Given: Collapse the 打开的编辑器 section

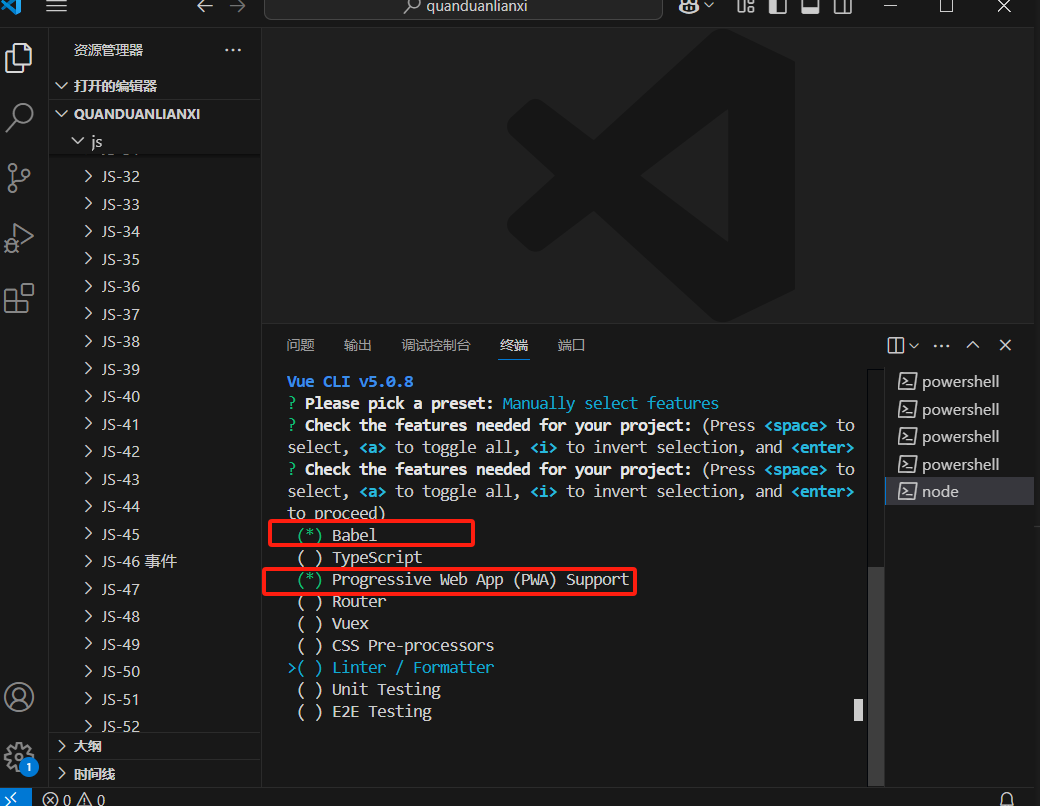Looking at the screenshot, I should tap(155, 86).
